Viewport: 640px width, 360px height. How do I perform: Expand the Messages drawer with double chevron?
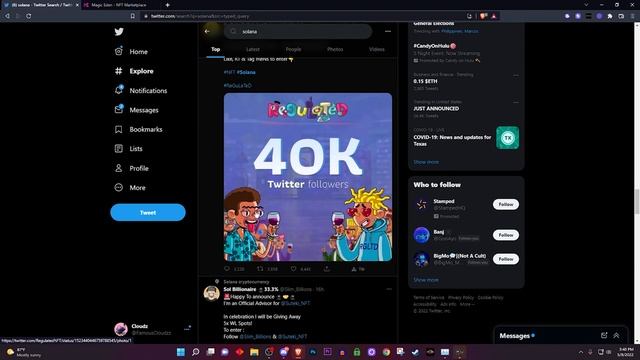pyautogui.click(x=616, y=336)
